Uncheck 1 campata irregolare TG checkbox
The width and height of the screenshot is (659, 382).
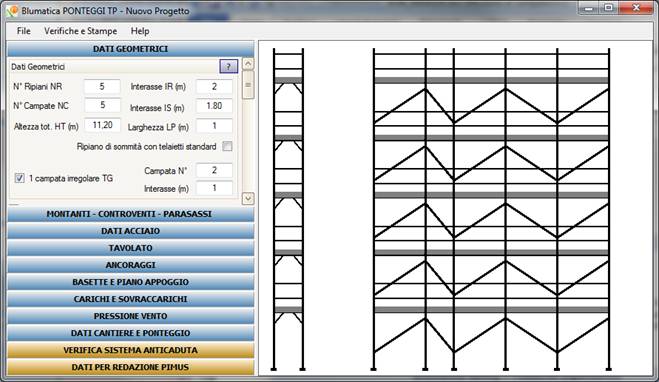pos(19,178)
